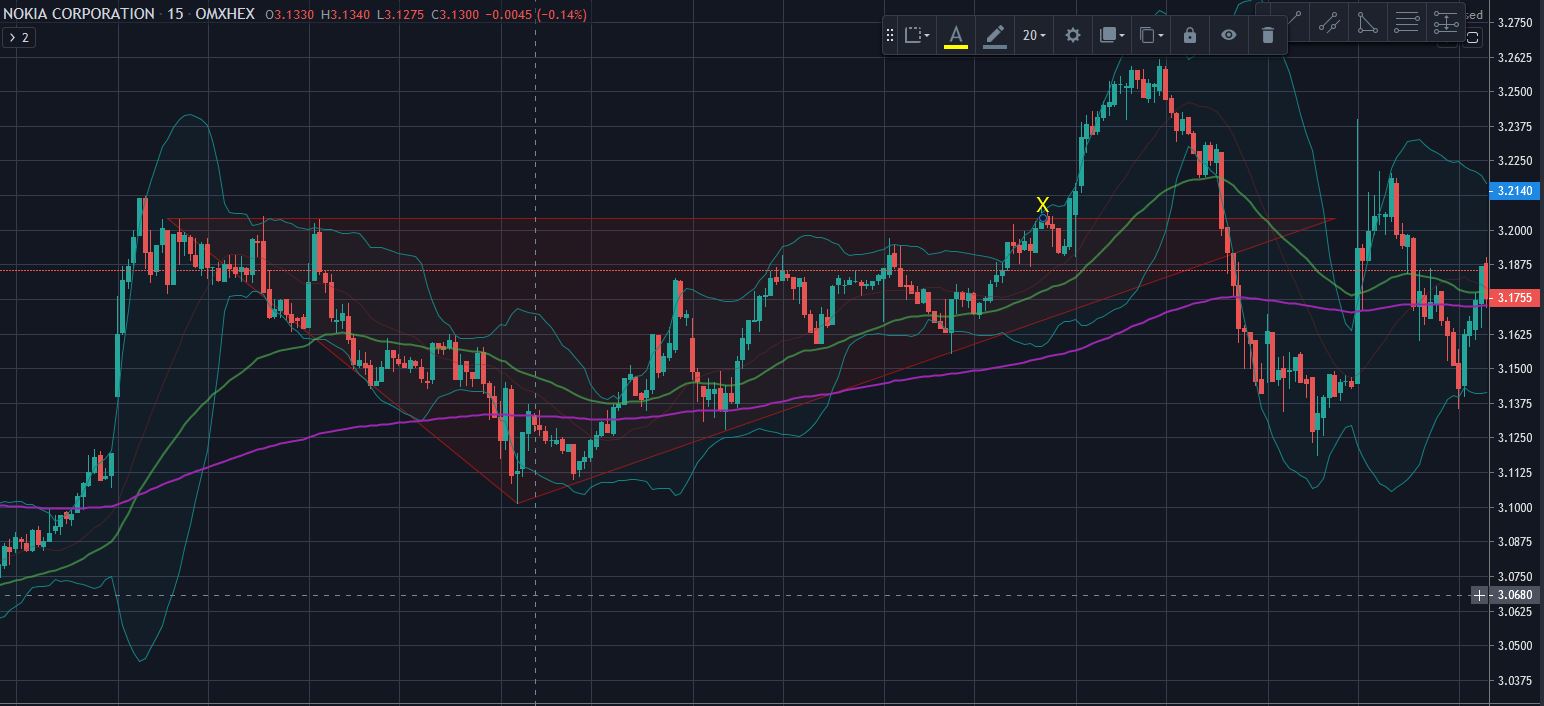The height and width of the screenshot is (706, 1544).
Task: Select the triangle pattern drawing tool
Action: tap(1367, 22)
